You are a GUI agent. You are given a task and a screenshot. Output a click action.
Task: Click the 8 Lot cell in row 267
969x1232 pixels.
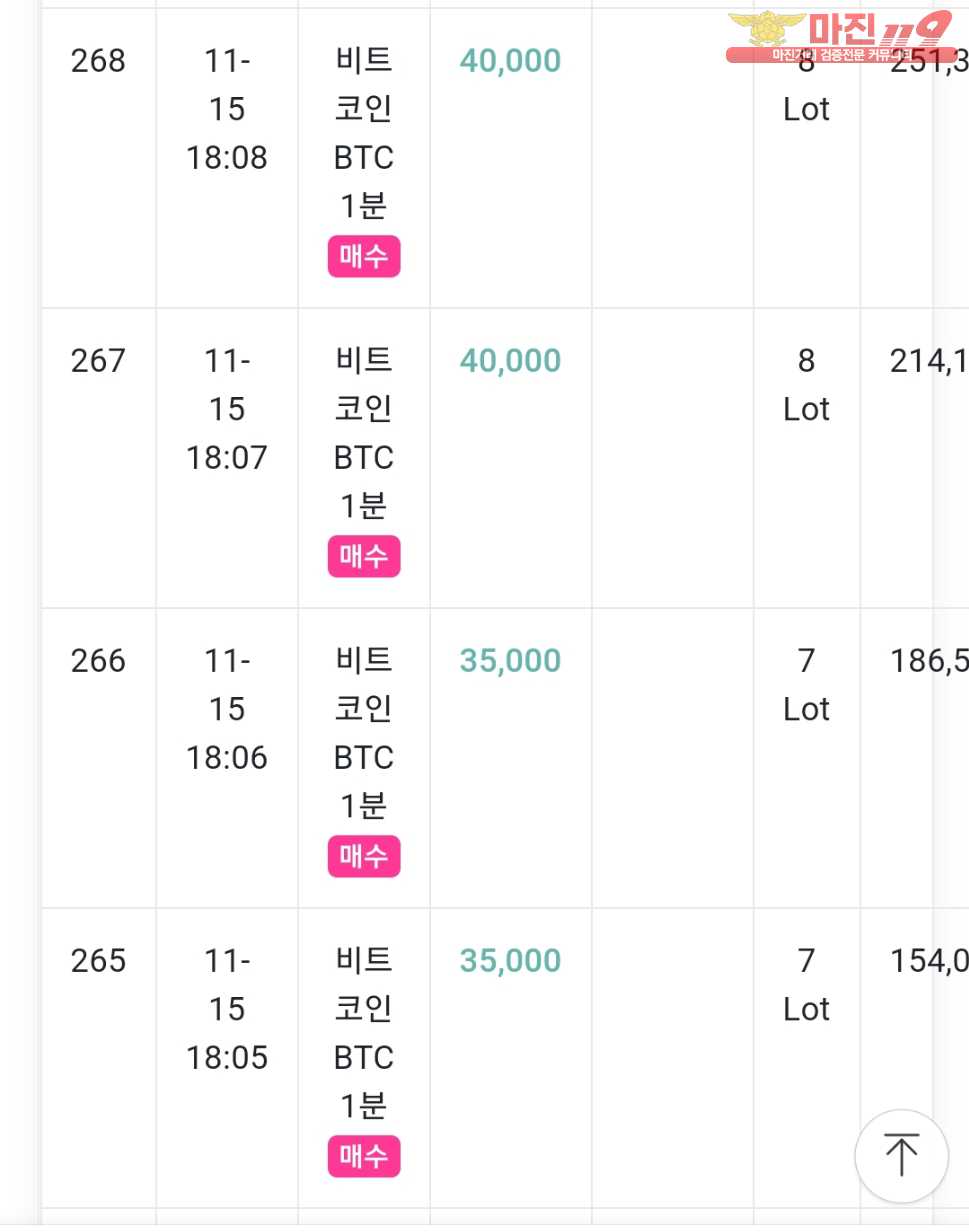click(806, 385)
